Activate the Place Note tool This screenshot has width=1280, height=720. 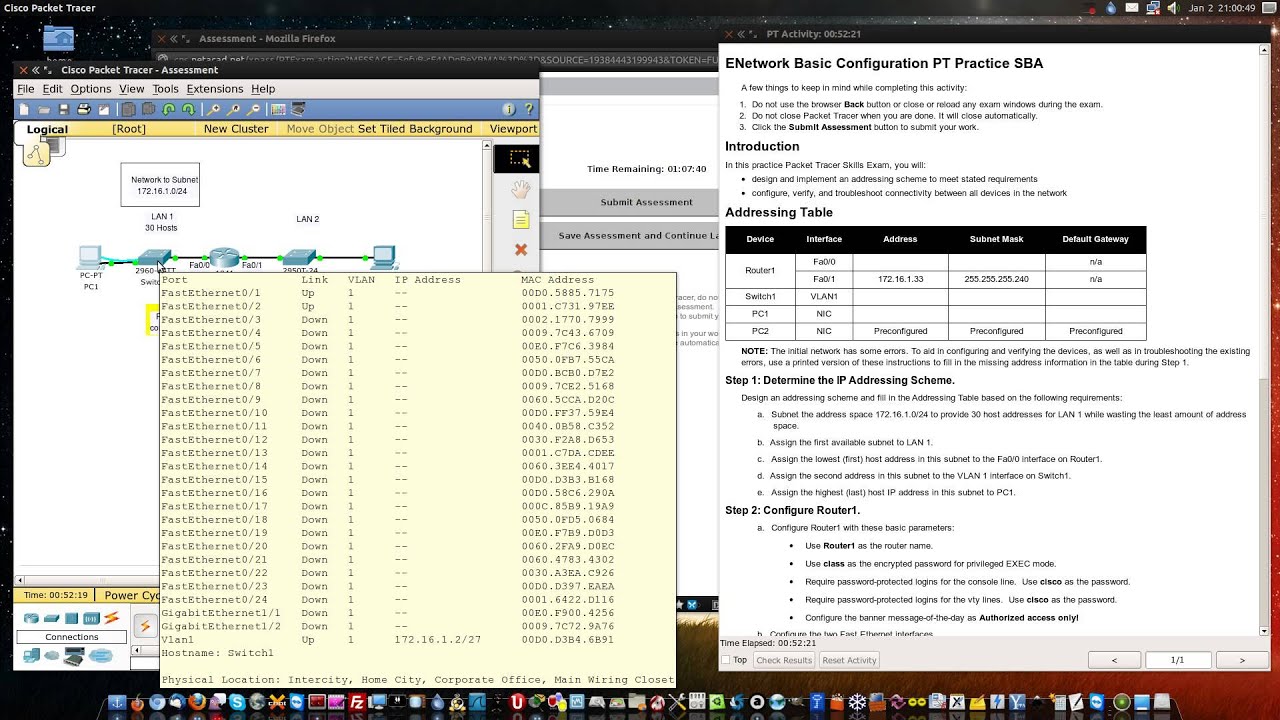pos(520,219)
